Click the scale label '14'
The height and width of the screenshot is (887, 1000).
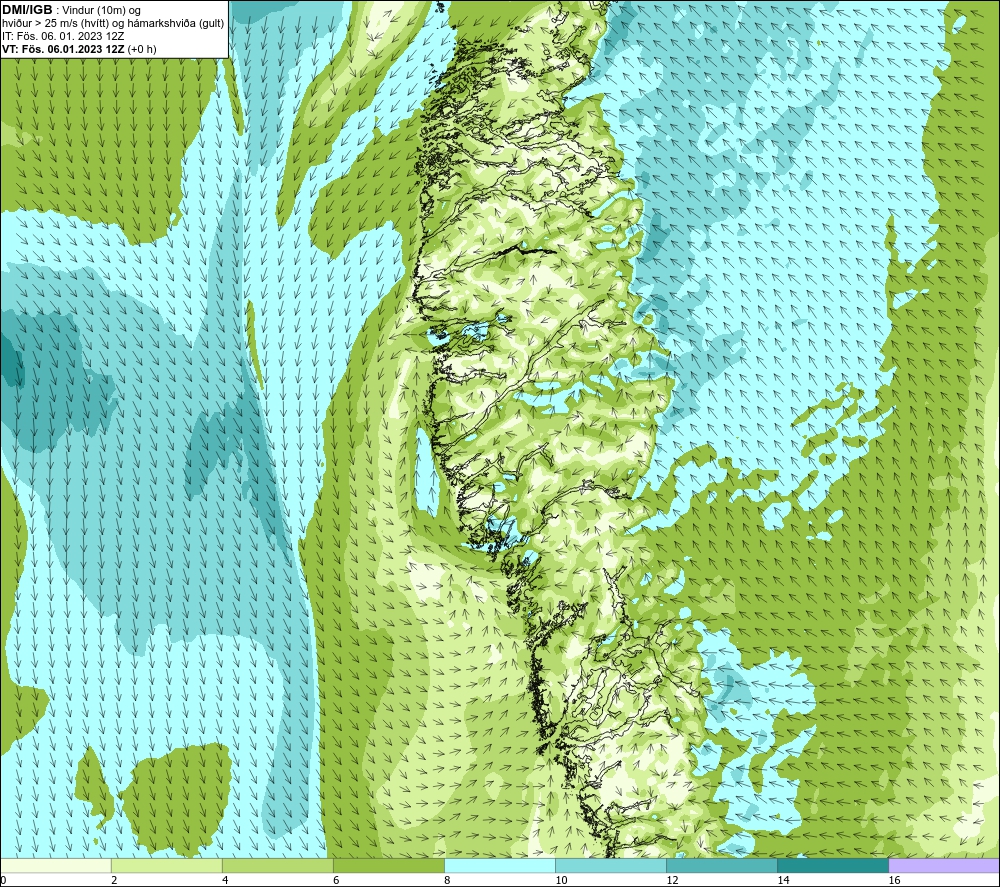[x=783, y=881]
